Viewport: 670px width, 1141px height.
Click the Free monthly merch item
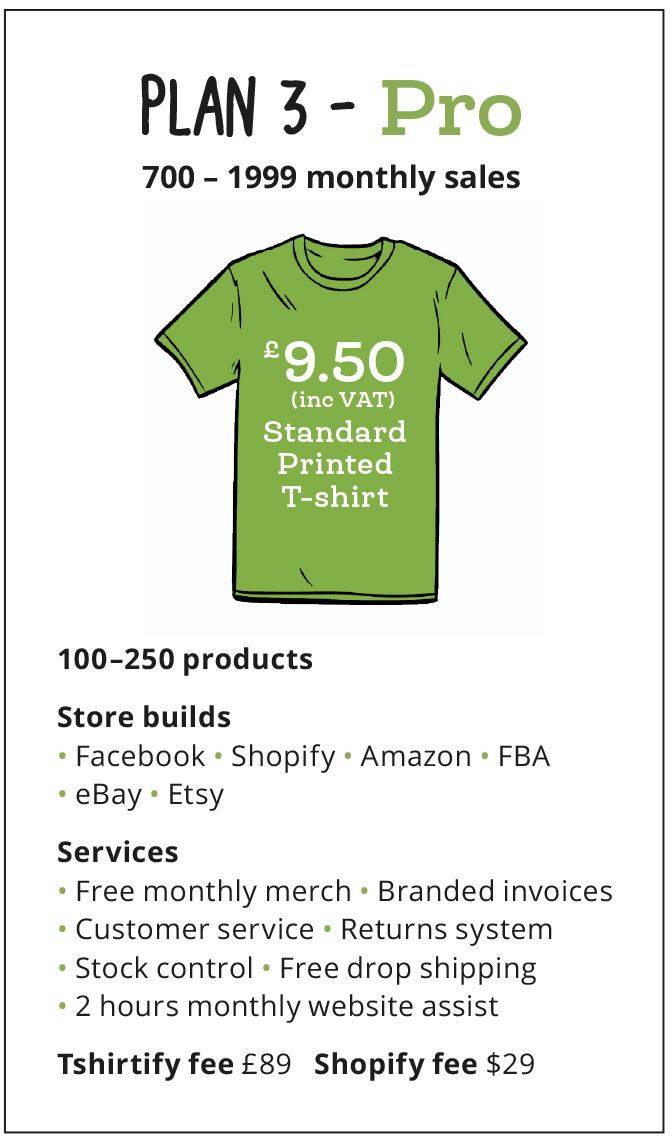click(213, 891)
